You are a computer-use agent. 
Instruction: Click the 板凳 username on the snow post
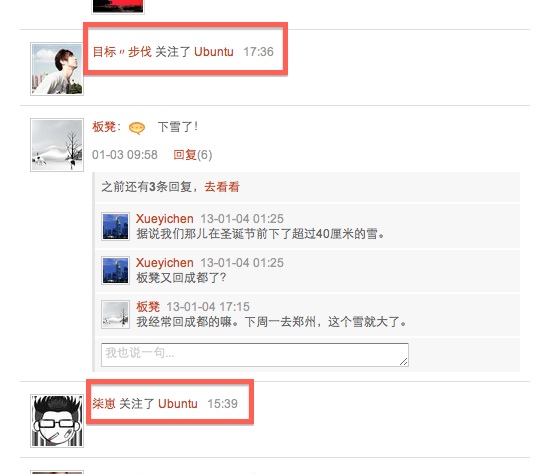104,127
